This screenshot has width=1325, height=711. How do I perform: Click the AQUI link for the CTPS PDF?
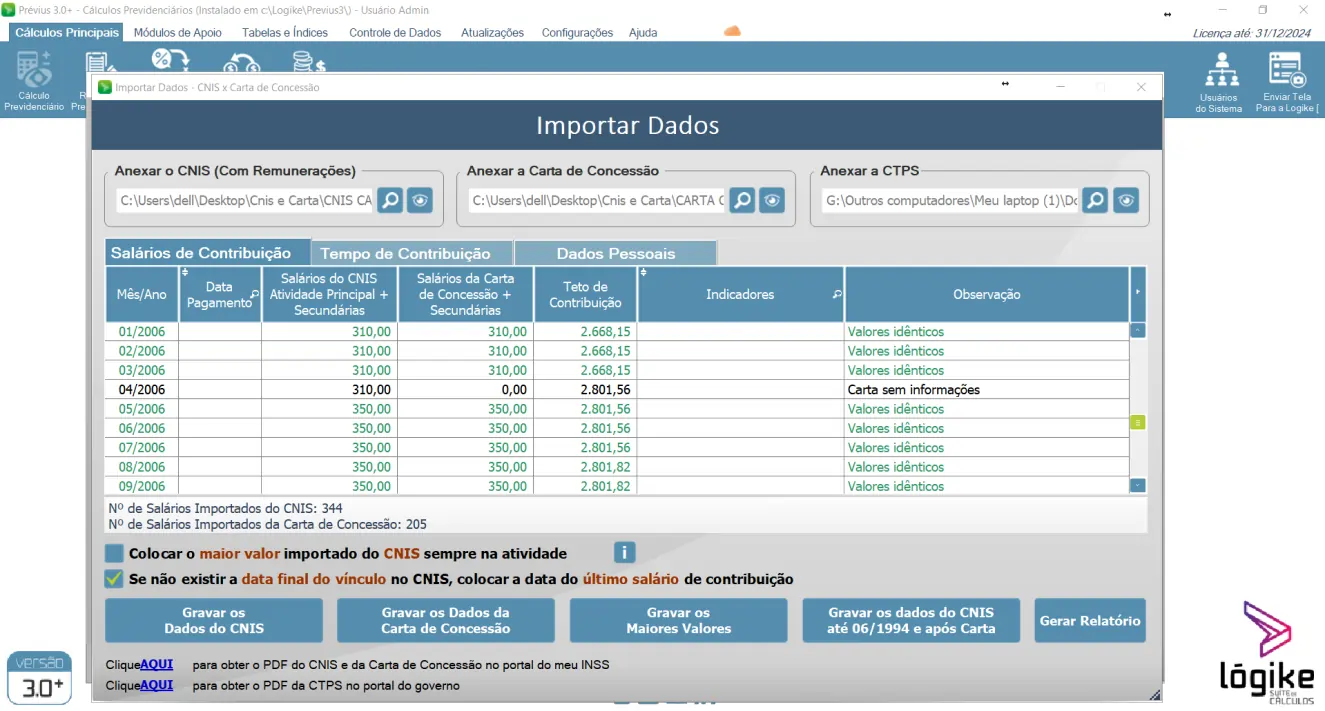click(x=156, y=686)
